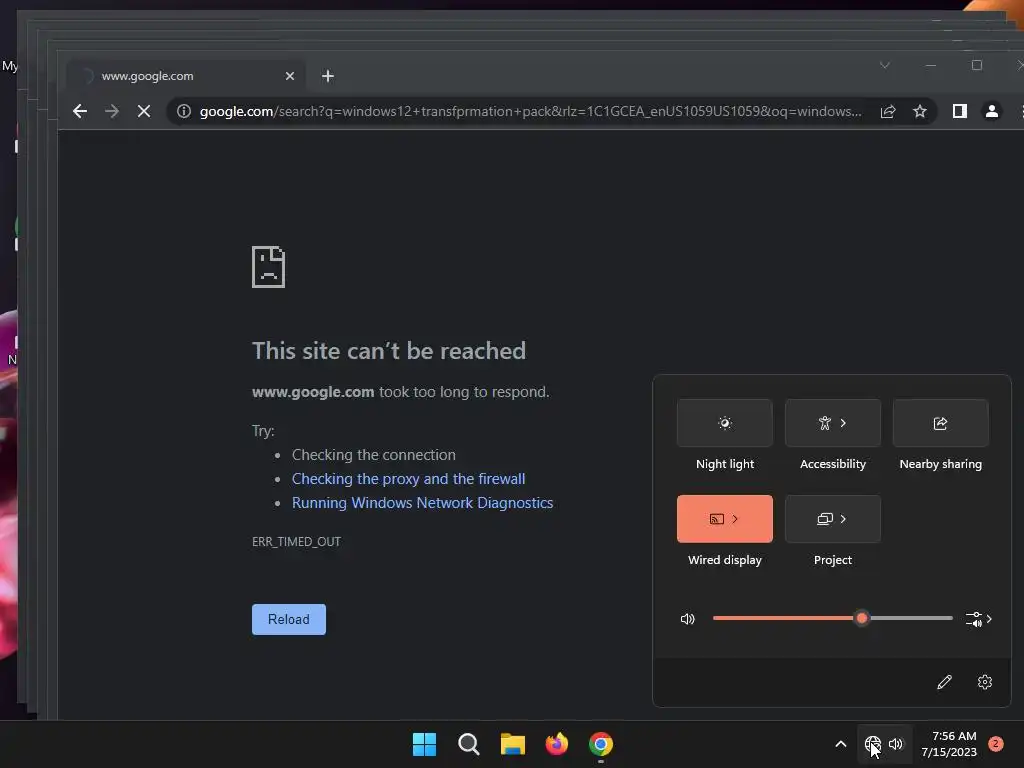Launch Firefox from the taskbar
This screenshot has width=1024, height=768.
coord(556,744)
